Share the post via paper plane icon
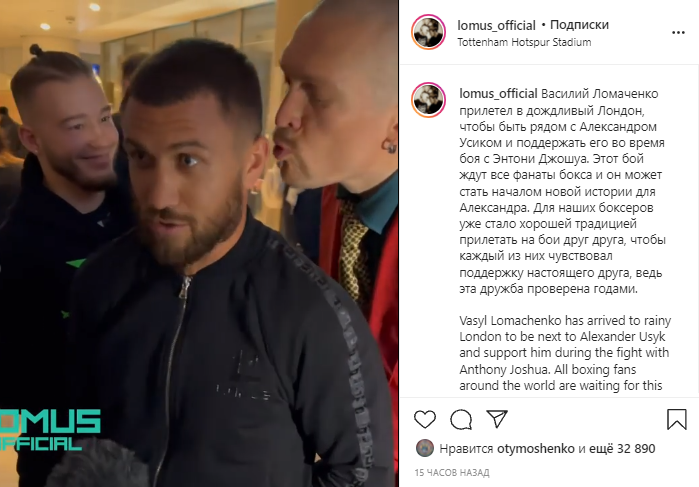The width and height of the screenshot is (699, 487). (498, 419)
